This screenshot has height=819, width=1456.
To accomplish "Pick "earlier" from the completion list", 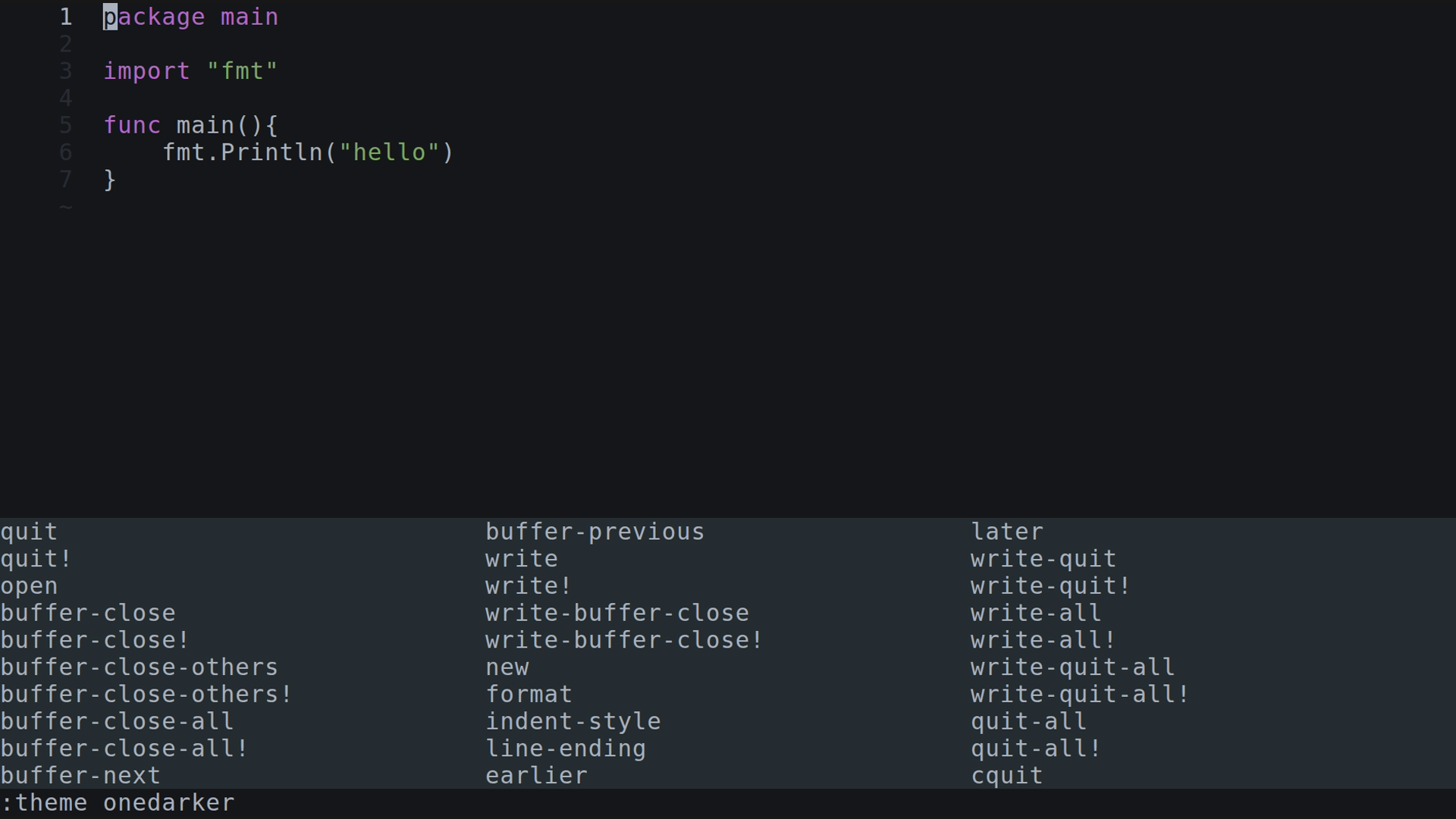I will click(536, 776).
